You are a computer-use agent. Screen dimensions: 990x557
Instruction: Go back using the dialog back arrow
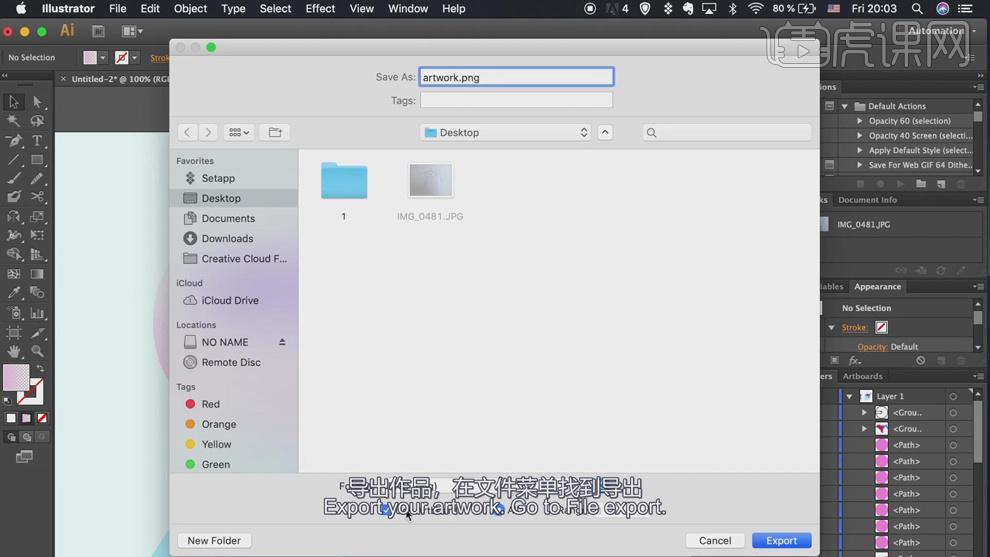pyautogui.click(x=187, y=132)
